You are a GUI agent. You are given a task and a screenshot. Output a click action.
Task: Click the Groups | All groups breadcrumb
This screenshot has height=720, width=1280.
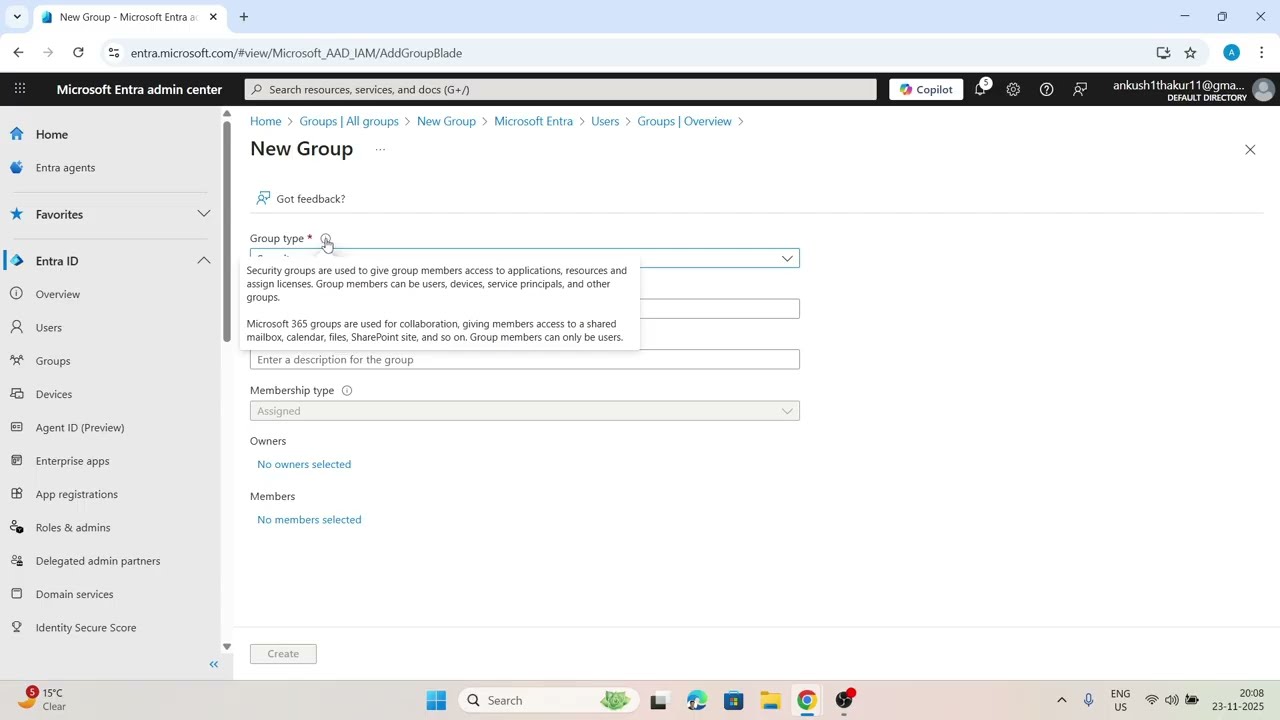(x=349, y=121)
